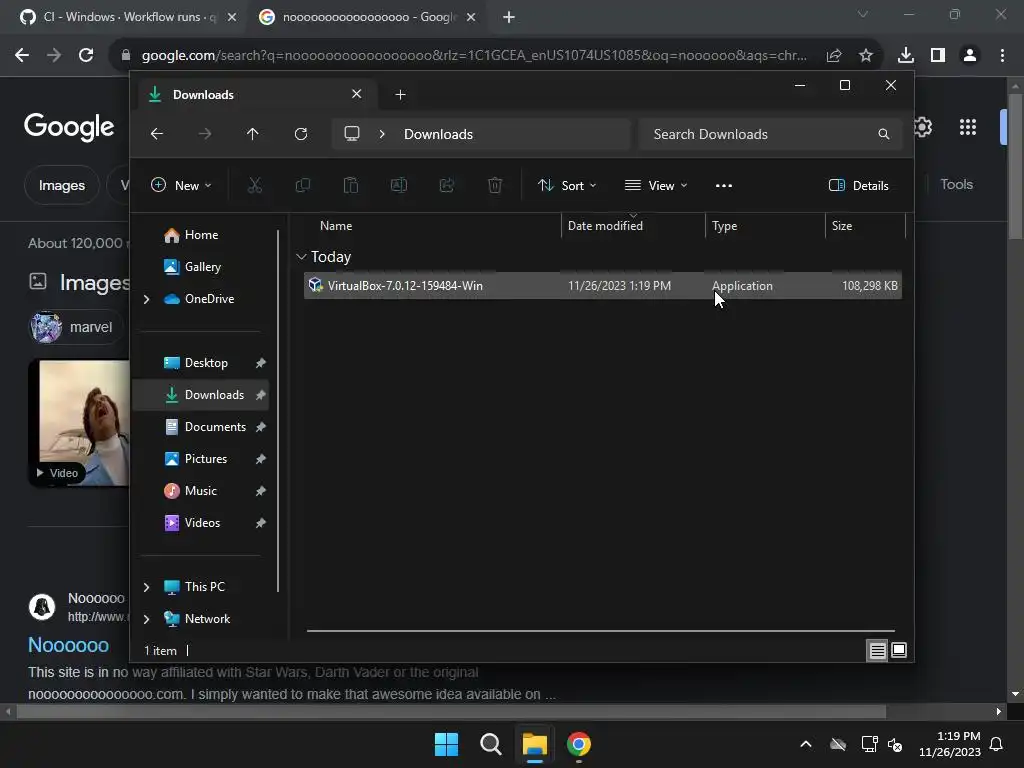Viewport: 1024px width, 768px height.
Task: Open the Nooooooo search result link
Action: click(x=69, y=645)
